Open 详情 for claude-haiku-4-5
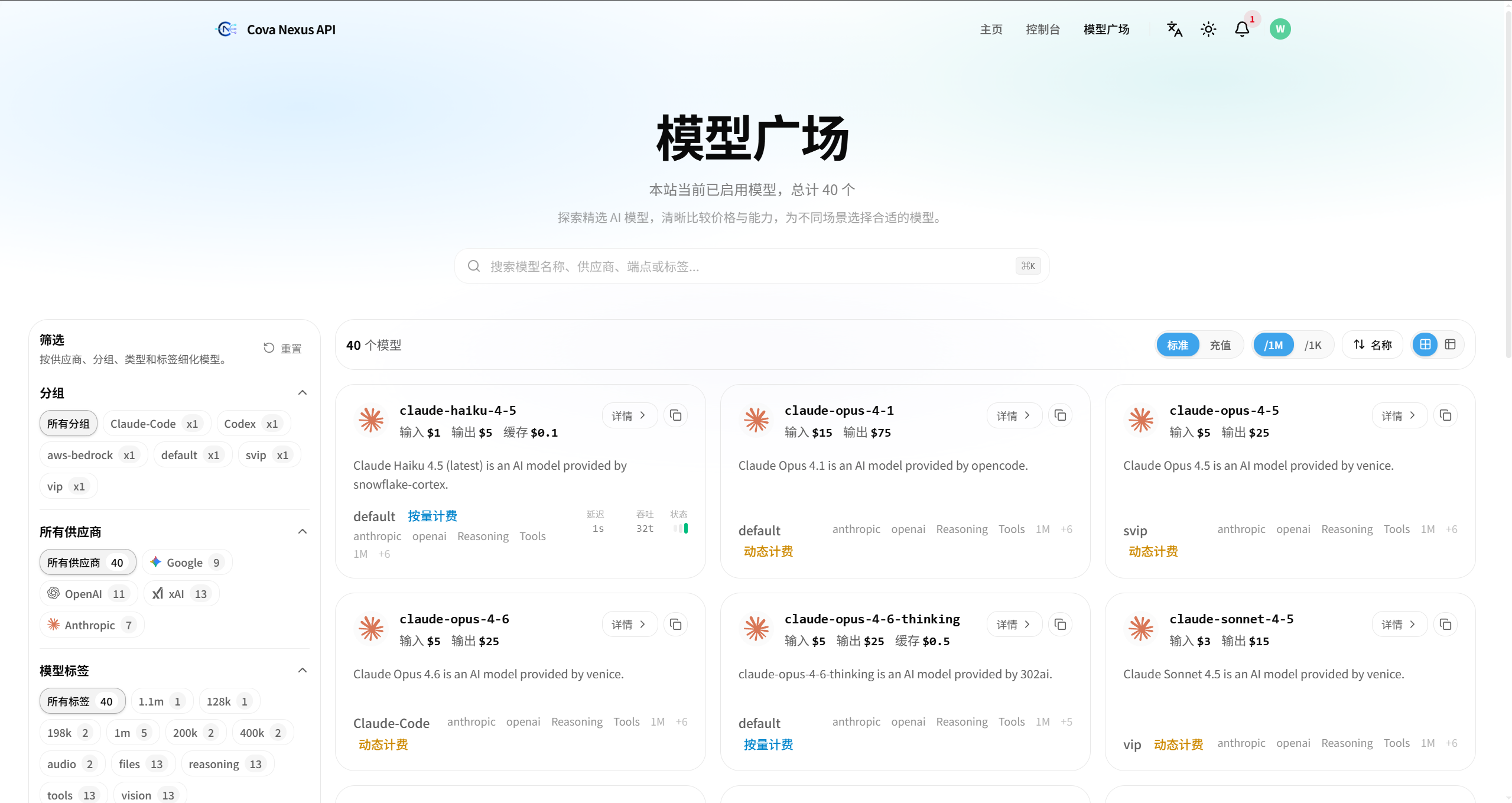1512x803 pixels. click(630, 415)
